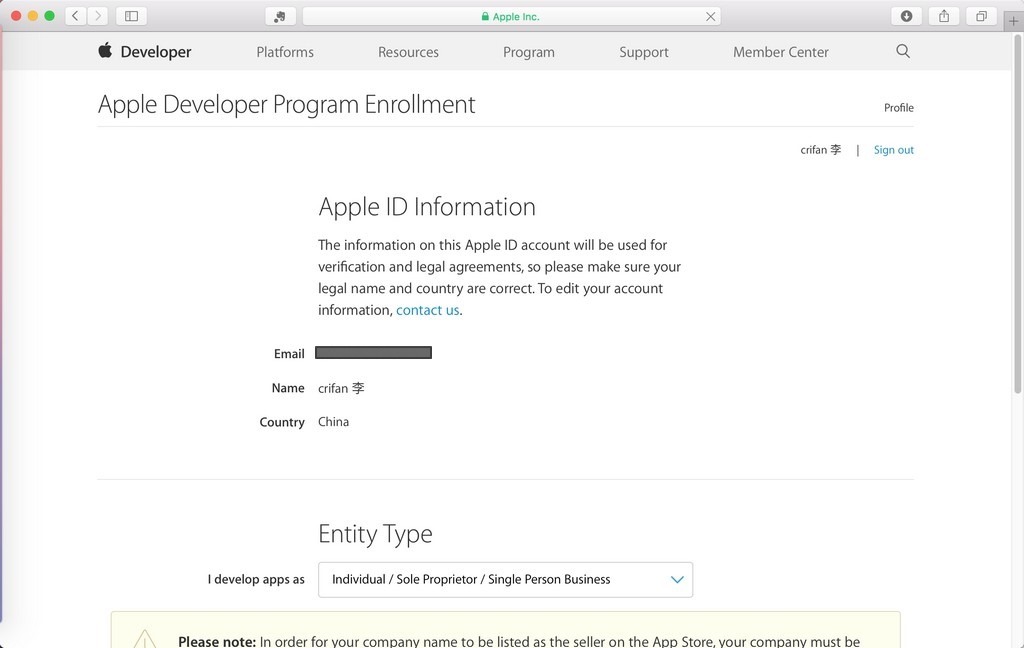Open Member Center

780,52
